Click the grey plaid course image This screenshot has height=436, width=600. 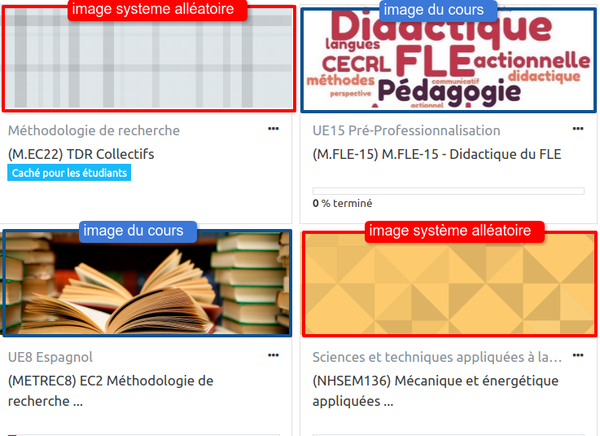coord(149,59)
